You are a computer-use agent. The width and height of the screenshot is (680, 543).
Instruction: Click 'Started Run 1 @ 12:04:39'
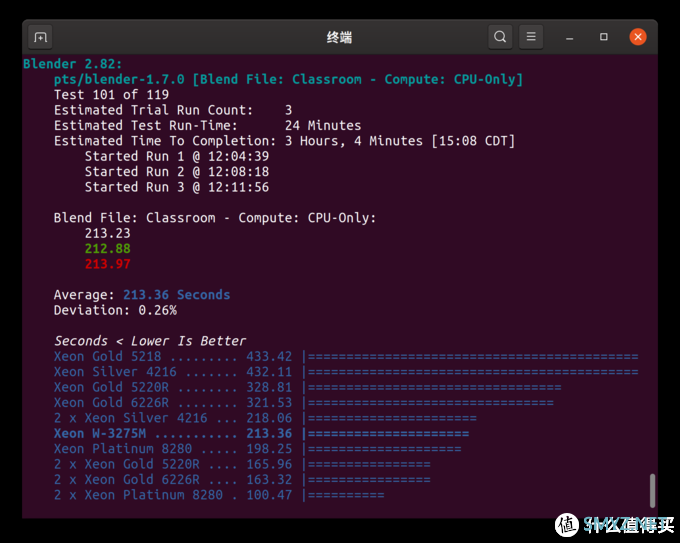point(177,156)
